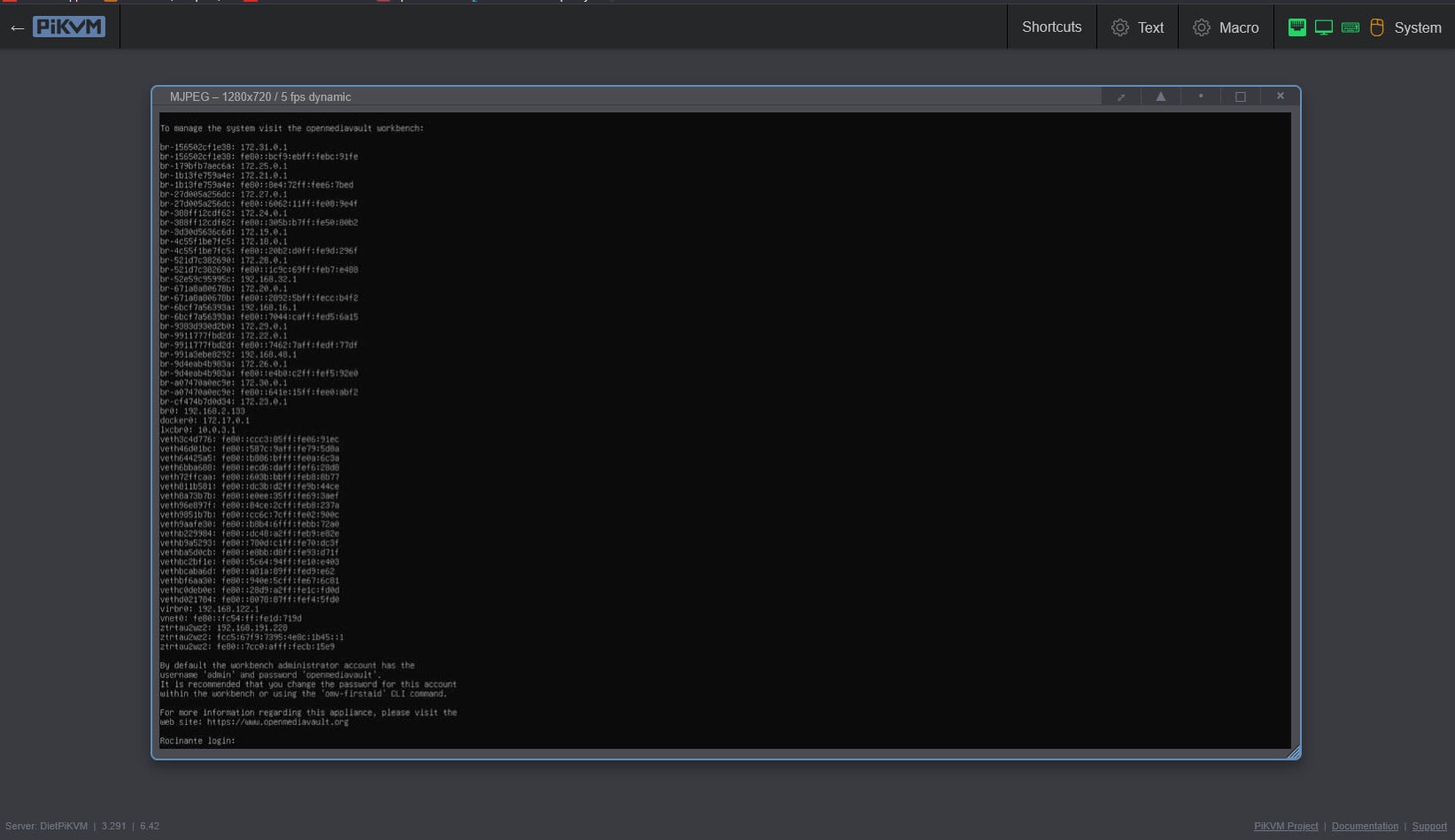
Task: Click the triangle full-tab button in stream window
Action: tap(1160, 96)
